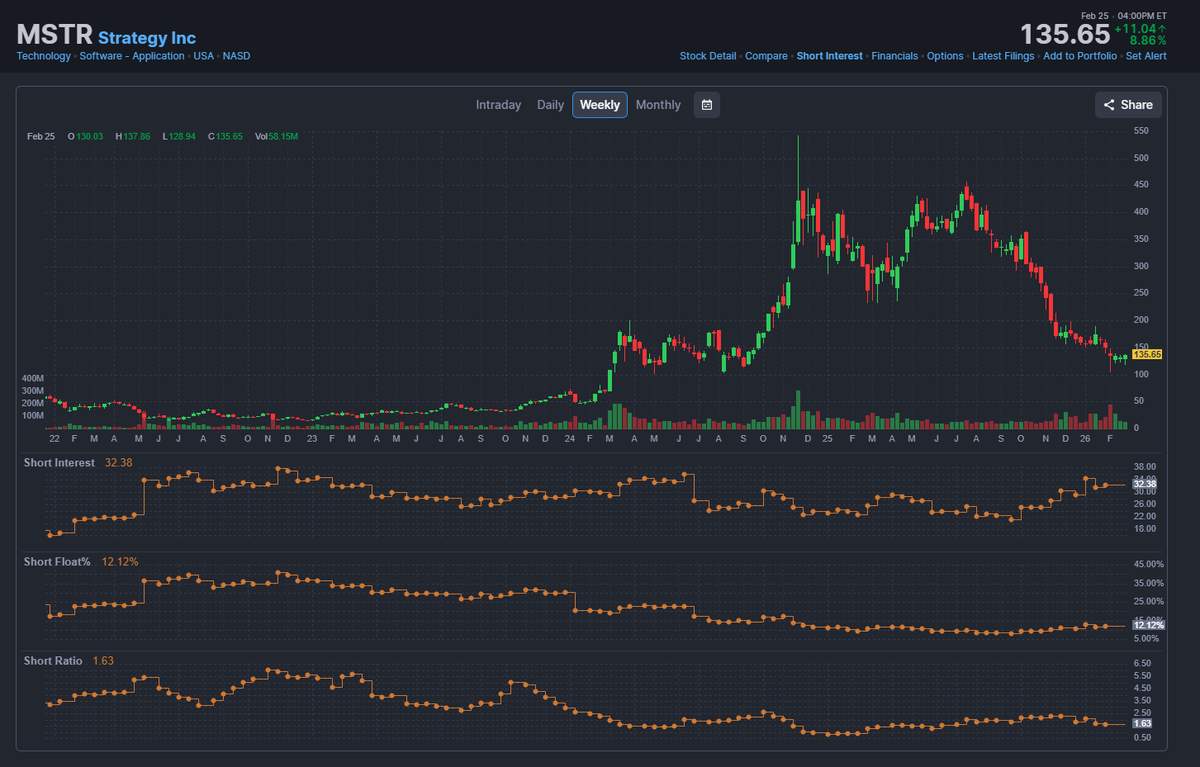
Task: Open the Short Interest page link
Action: (x=829, y=56)
